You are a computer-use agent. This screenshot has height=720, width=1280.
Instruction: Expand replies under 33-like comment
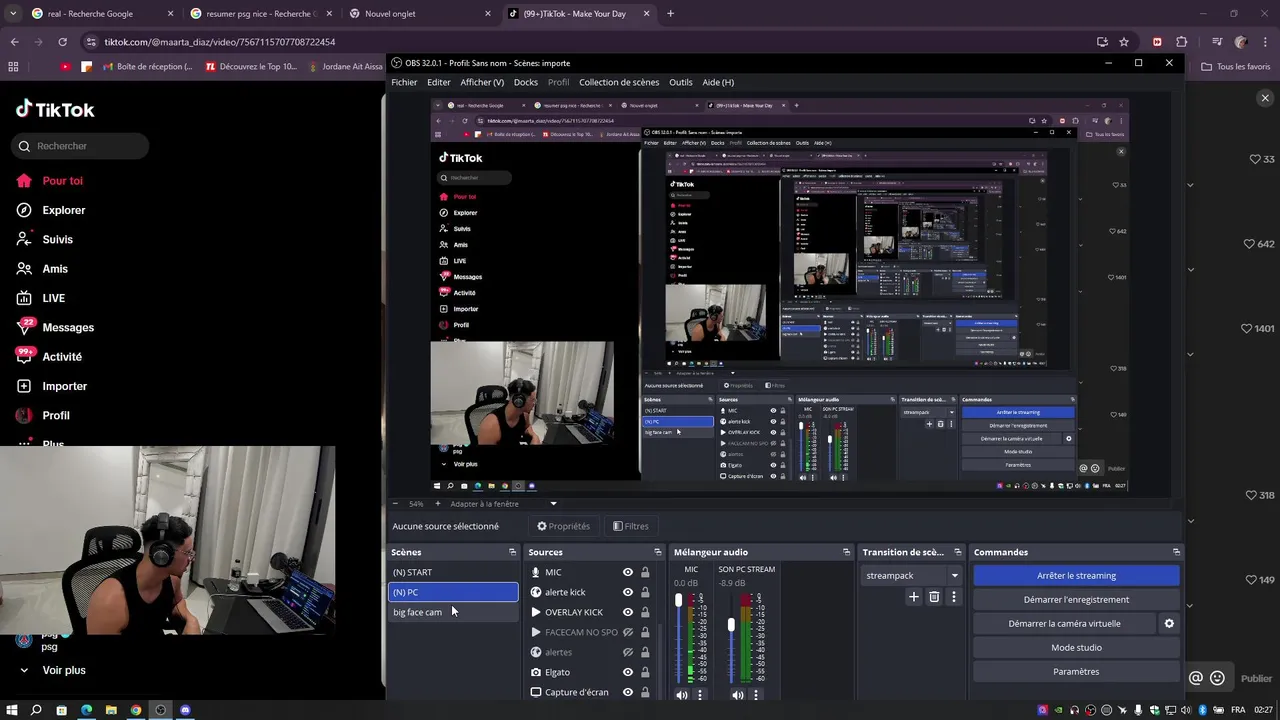tap(1191, 185)
